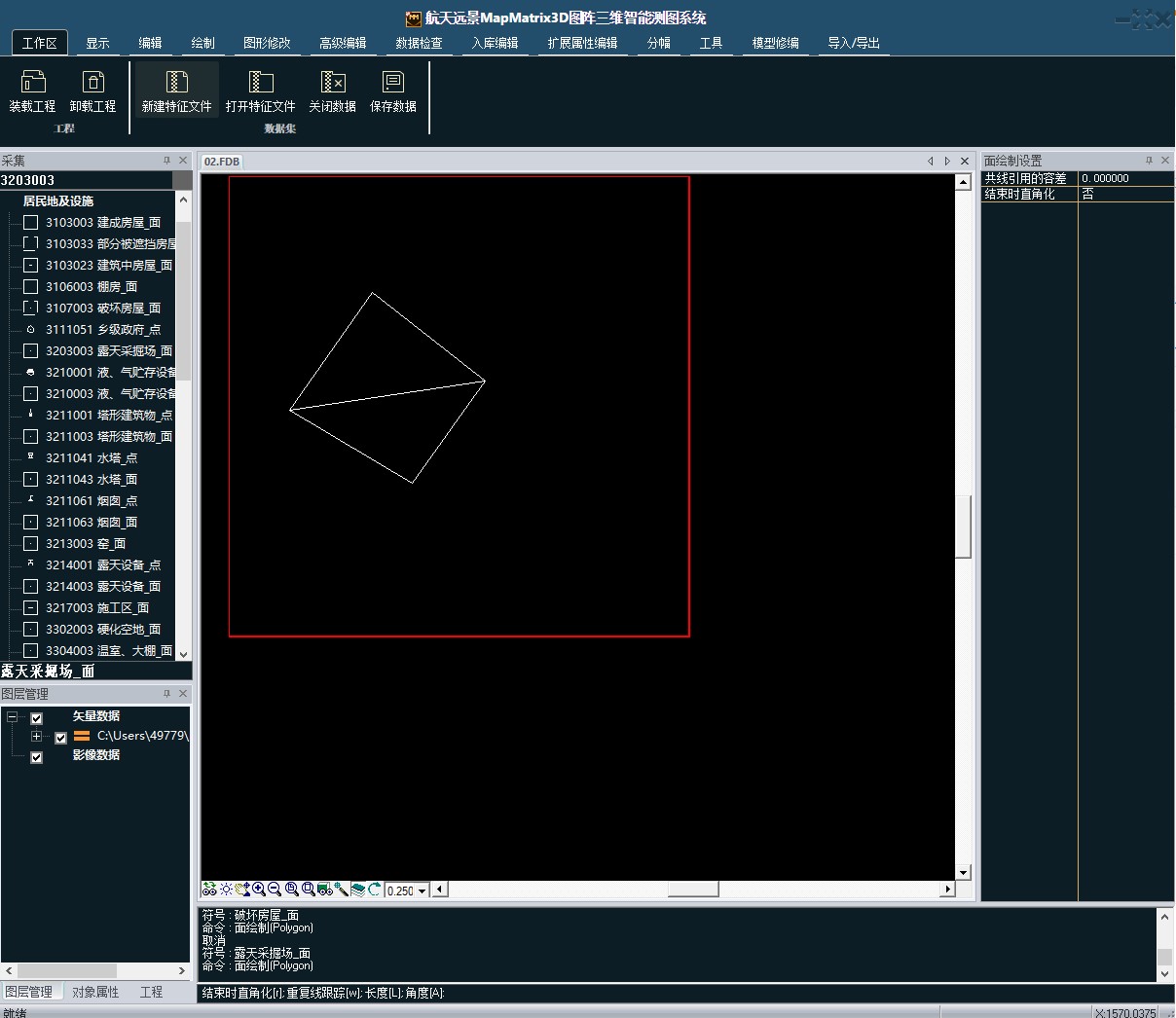The image size is (1176, 1018).
Task: Collapse the 矢量数据 tree node
Action: (x=12, y=717)
